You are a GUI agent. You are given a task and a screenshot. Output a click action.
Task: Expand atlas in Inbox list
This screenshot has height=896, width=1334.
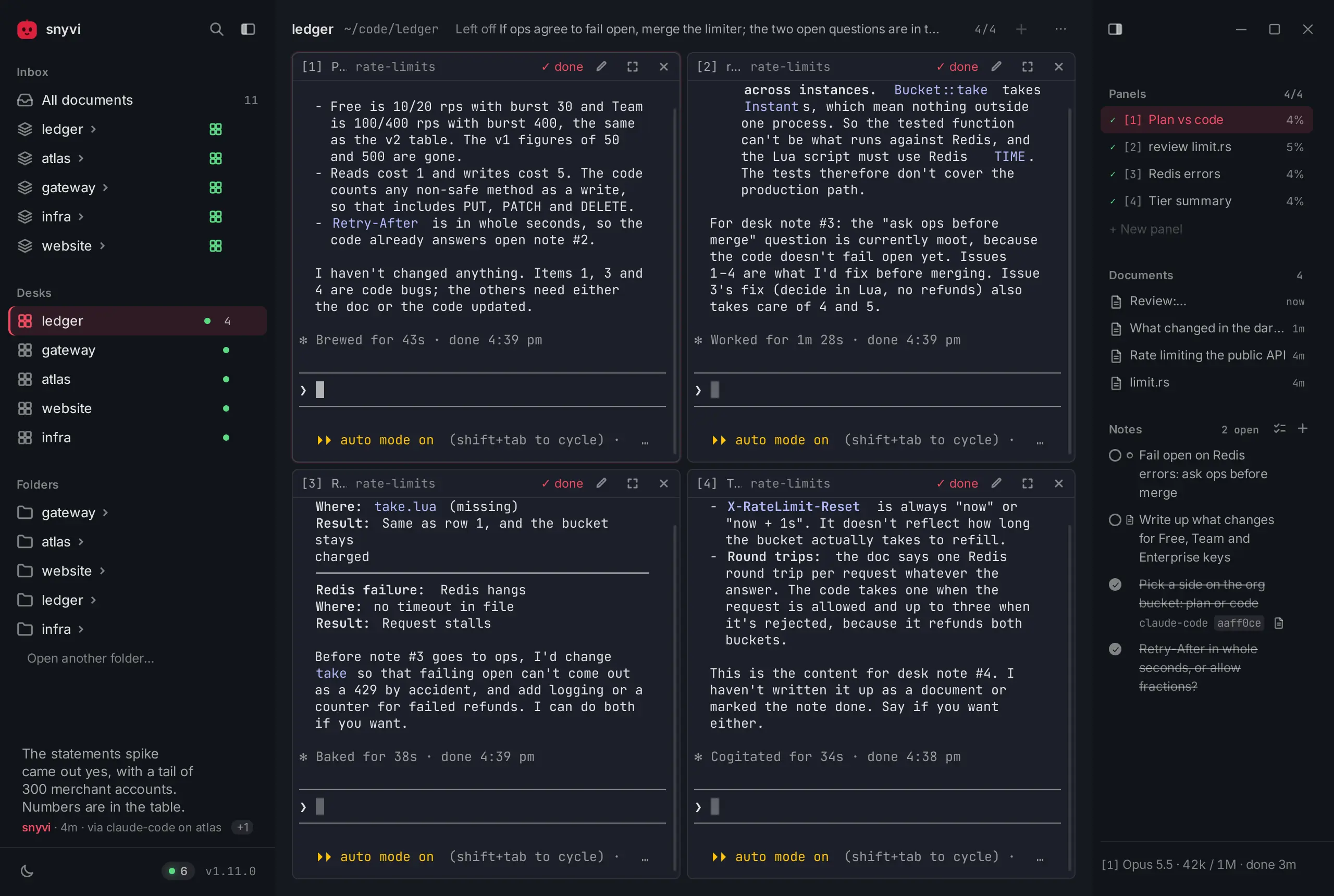[81, 158]
